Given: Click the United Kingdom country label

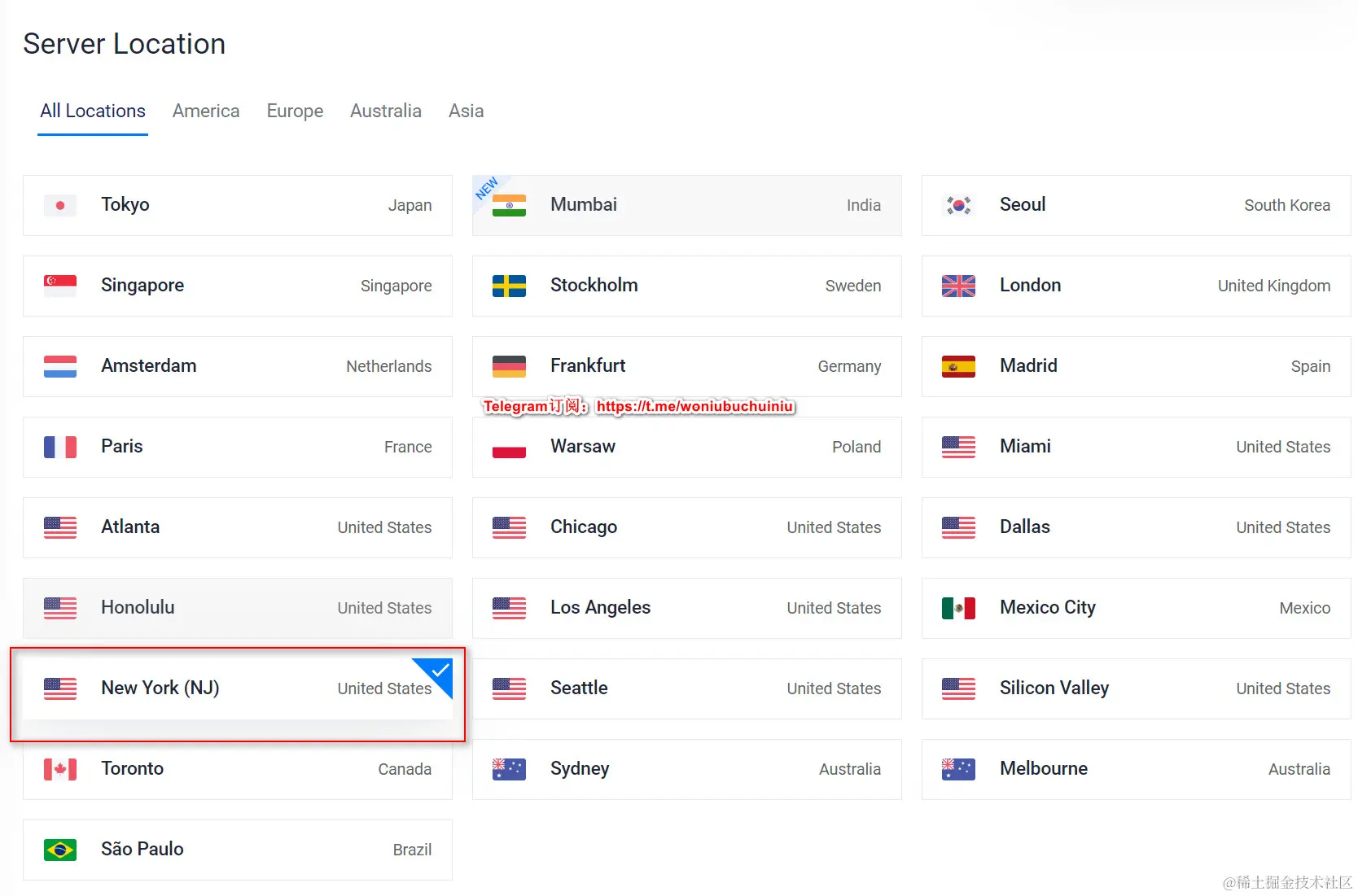Looking at the screenshot, I should click(x=1274, y=286).
